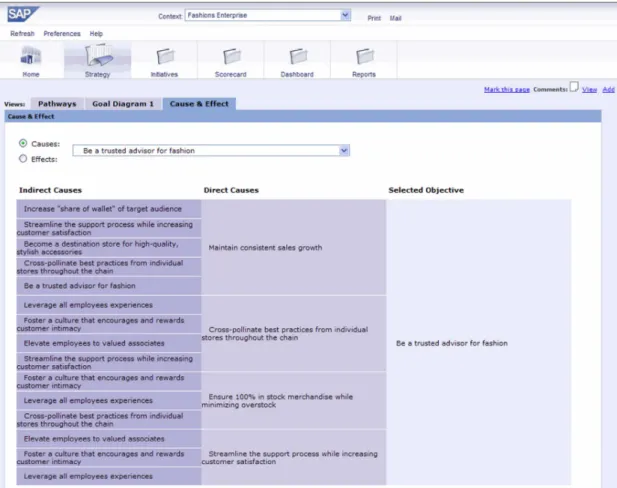
Task: Click first 'Elevate employees to valued associates' row
Action: [109, 343]
